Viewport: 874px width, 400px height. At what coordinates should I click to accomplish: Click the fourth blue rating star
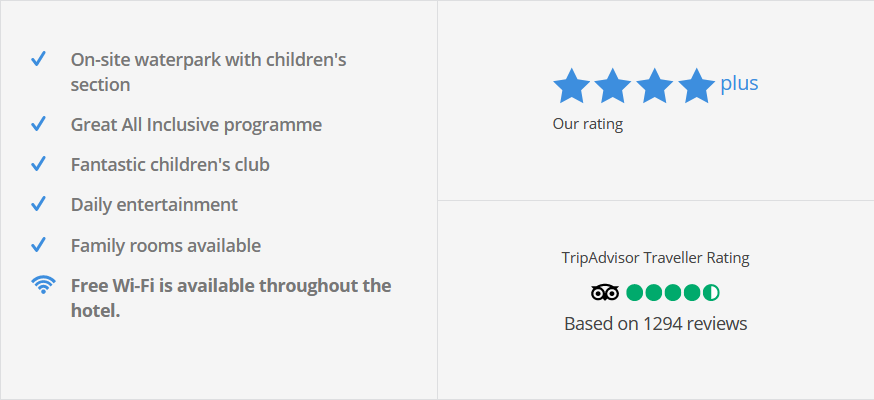(696, 87)
